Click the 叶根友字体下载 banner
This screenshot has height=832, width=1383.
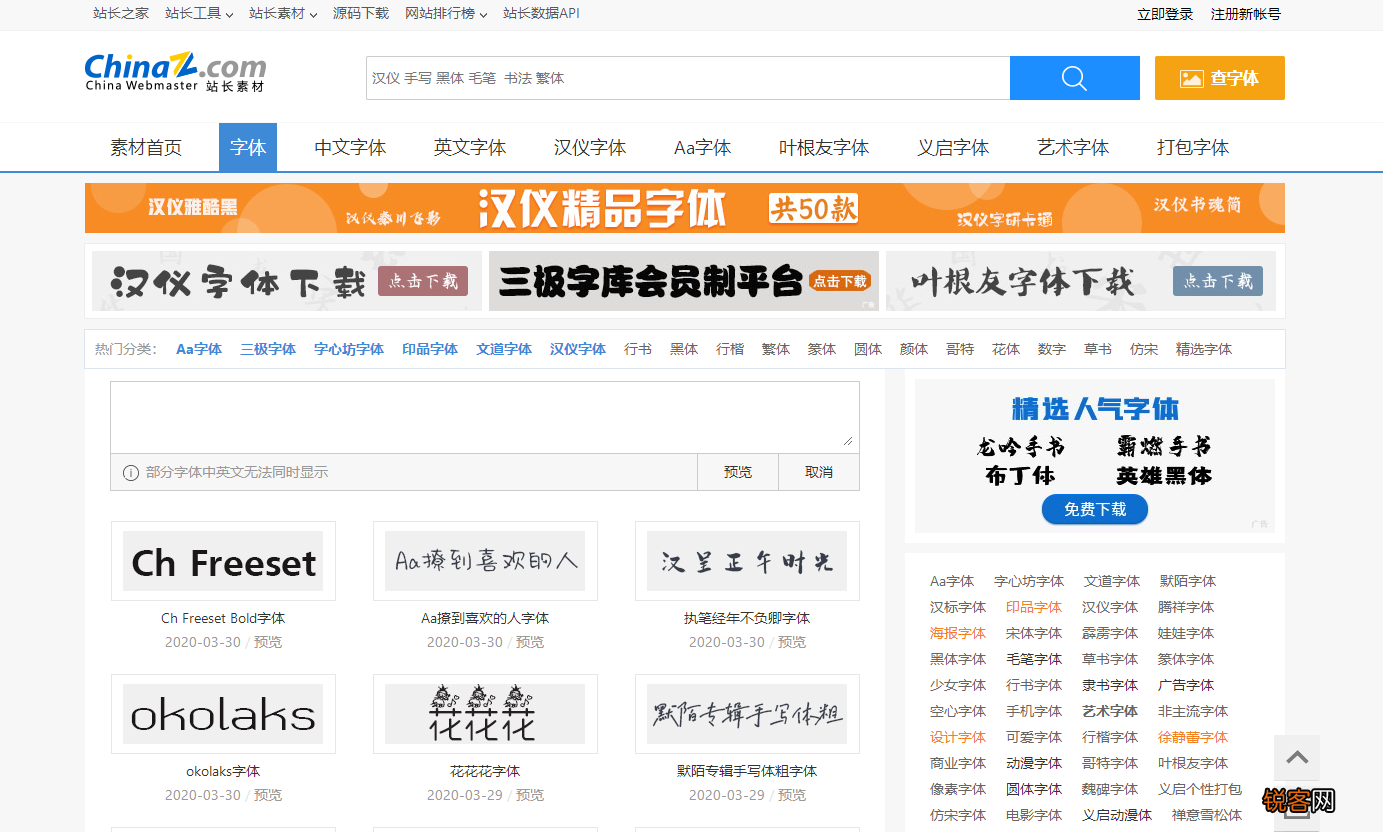[x=1081, y=281]
